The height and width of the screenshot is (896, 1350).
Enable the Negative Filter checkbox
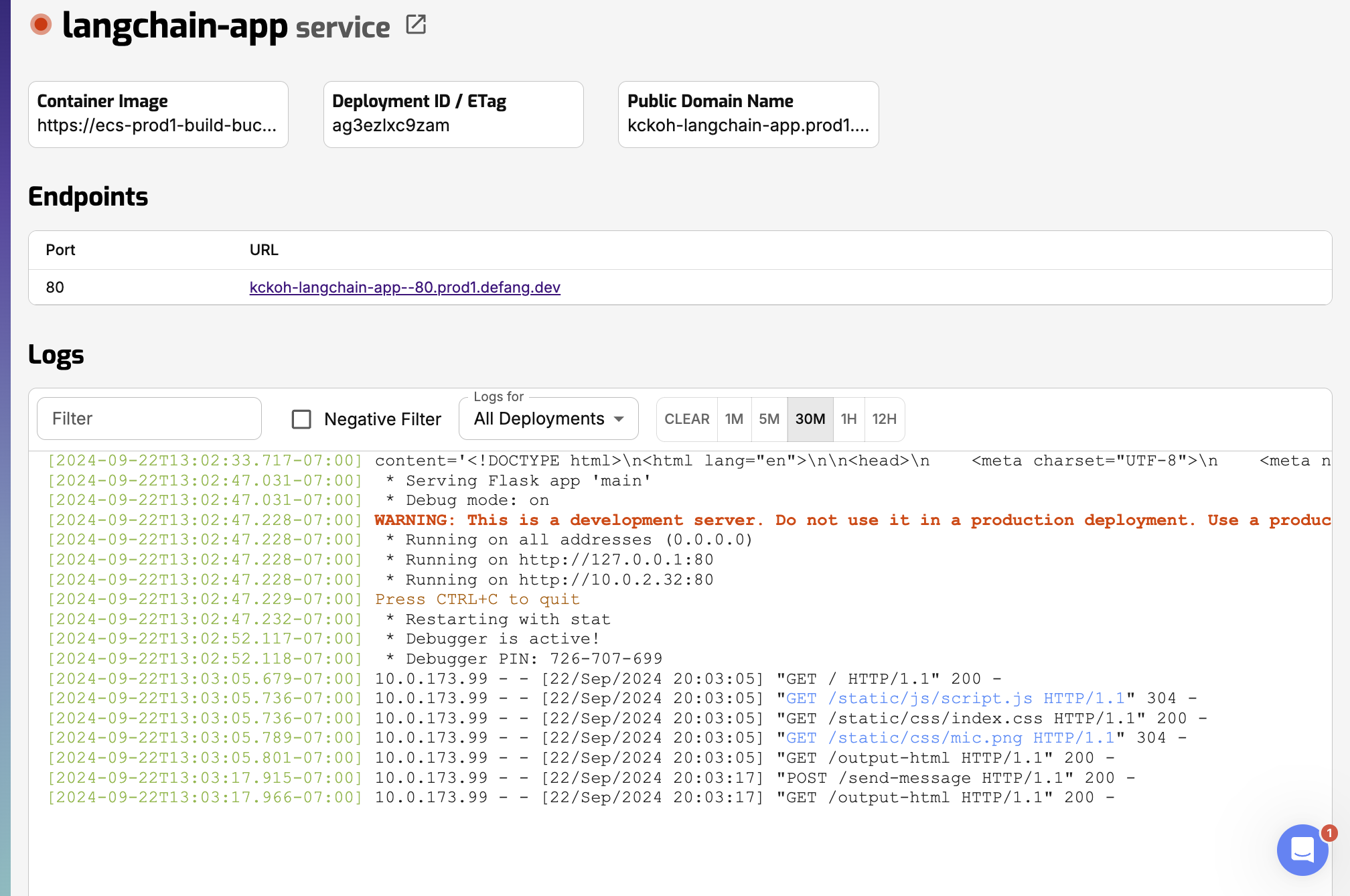301,419
